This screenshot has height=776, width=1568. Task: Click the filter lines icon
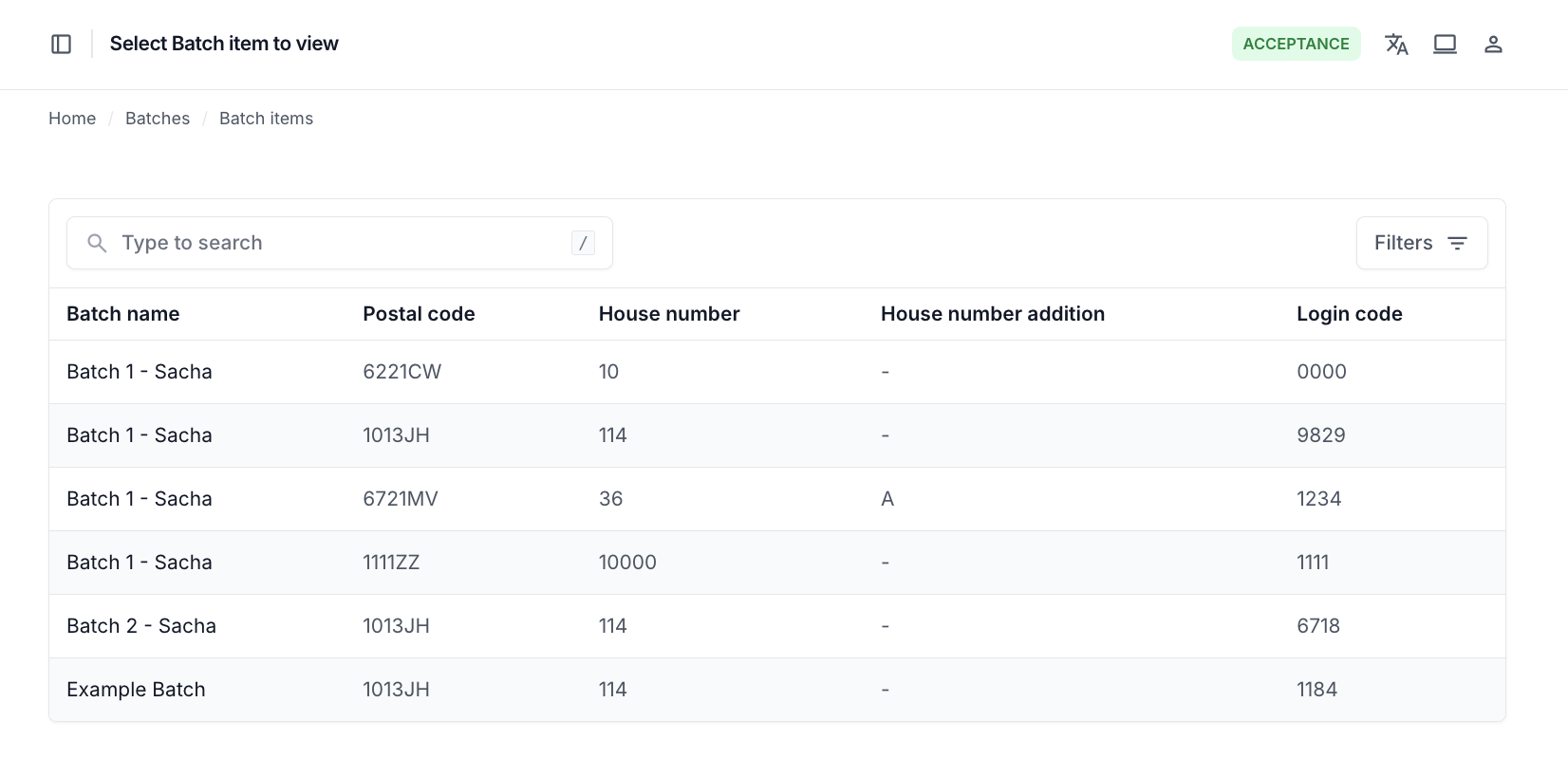pos(1457,244)
